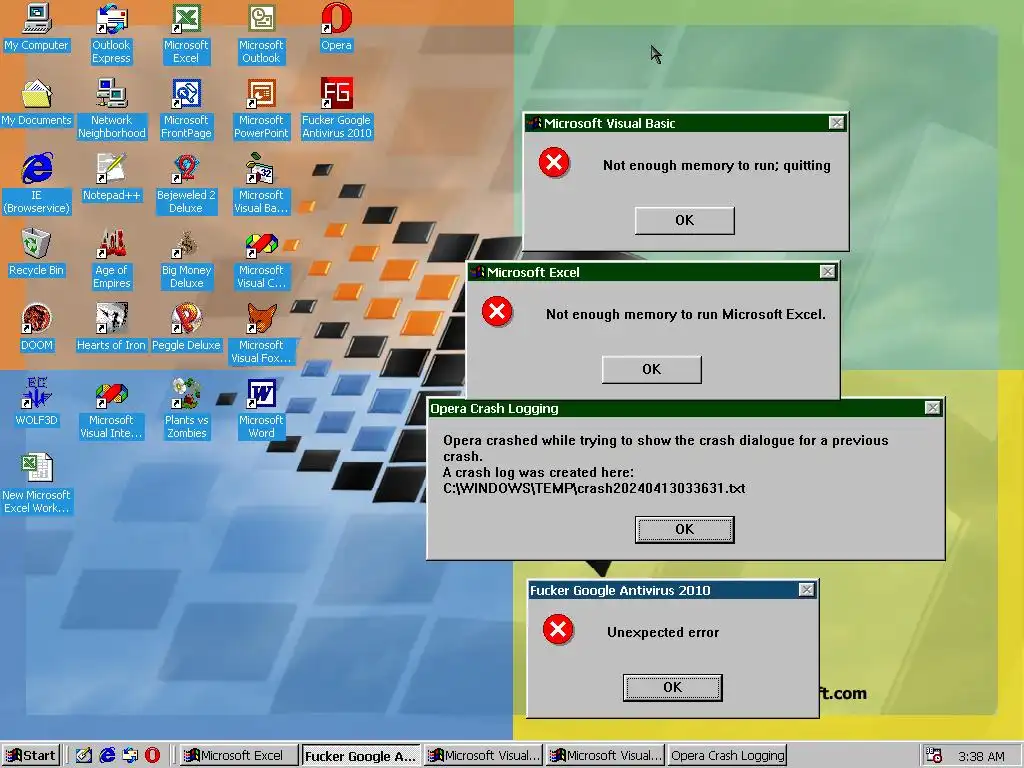
Task: Switch to Opera Crash Logging taskbar button
Action: [x=728, y=756]
